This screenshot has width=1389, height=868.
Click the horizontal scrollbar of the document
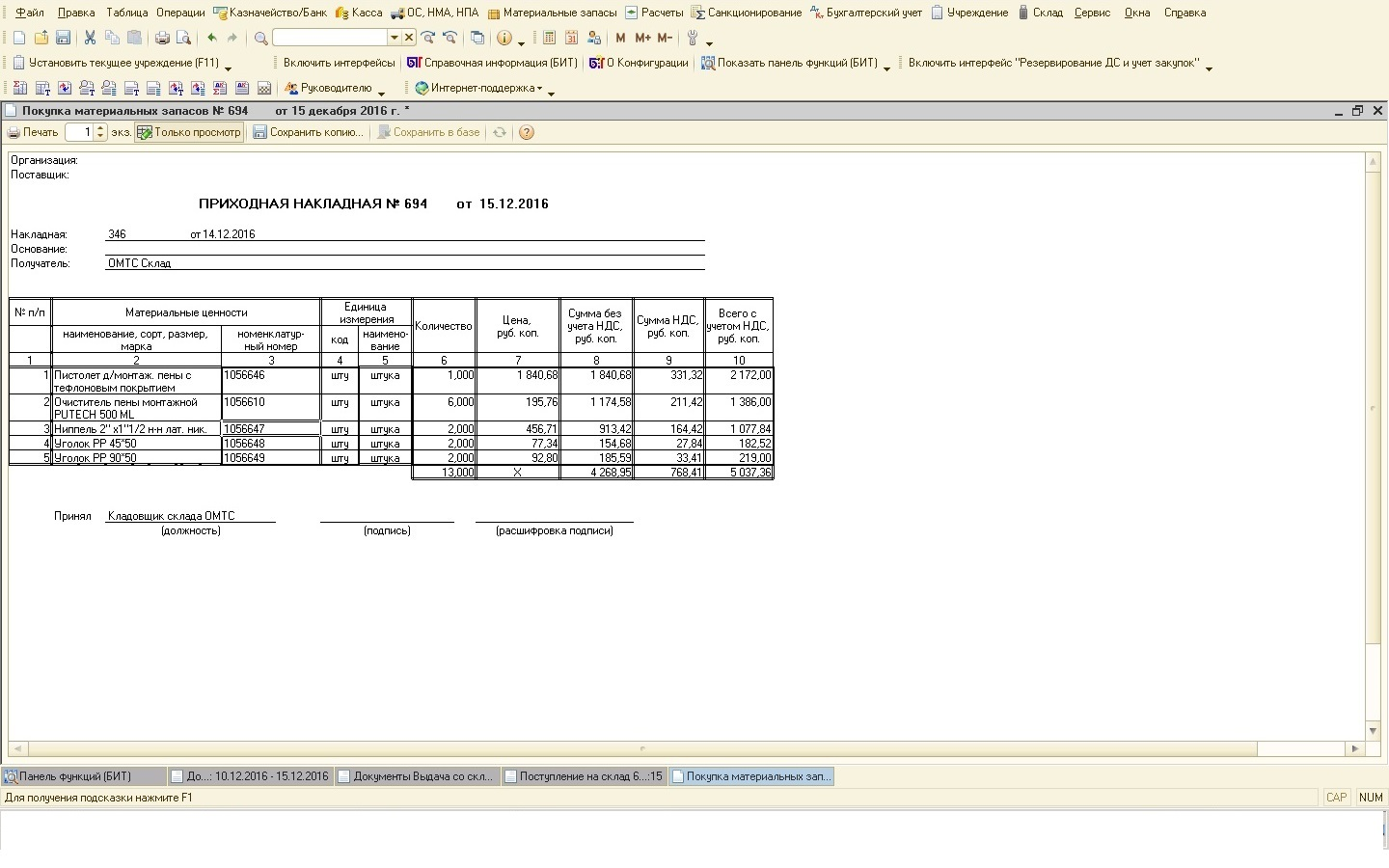point(641,748)
